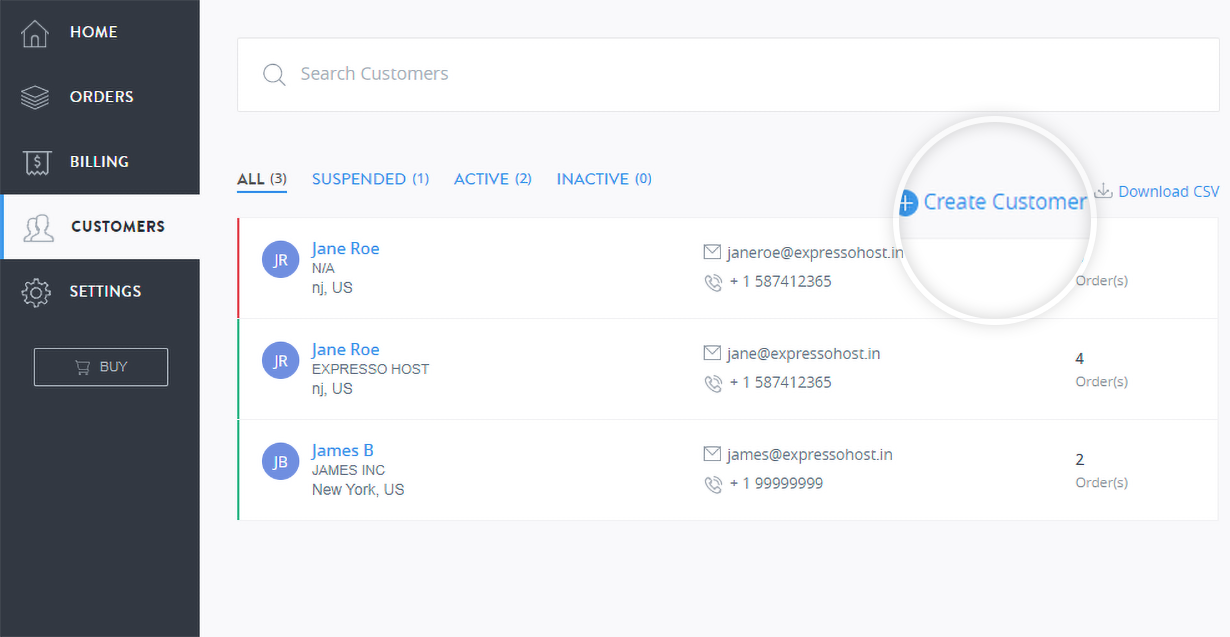1230x637 pixels.
Task: Select the Active (2) tab
Action: 492,179
